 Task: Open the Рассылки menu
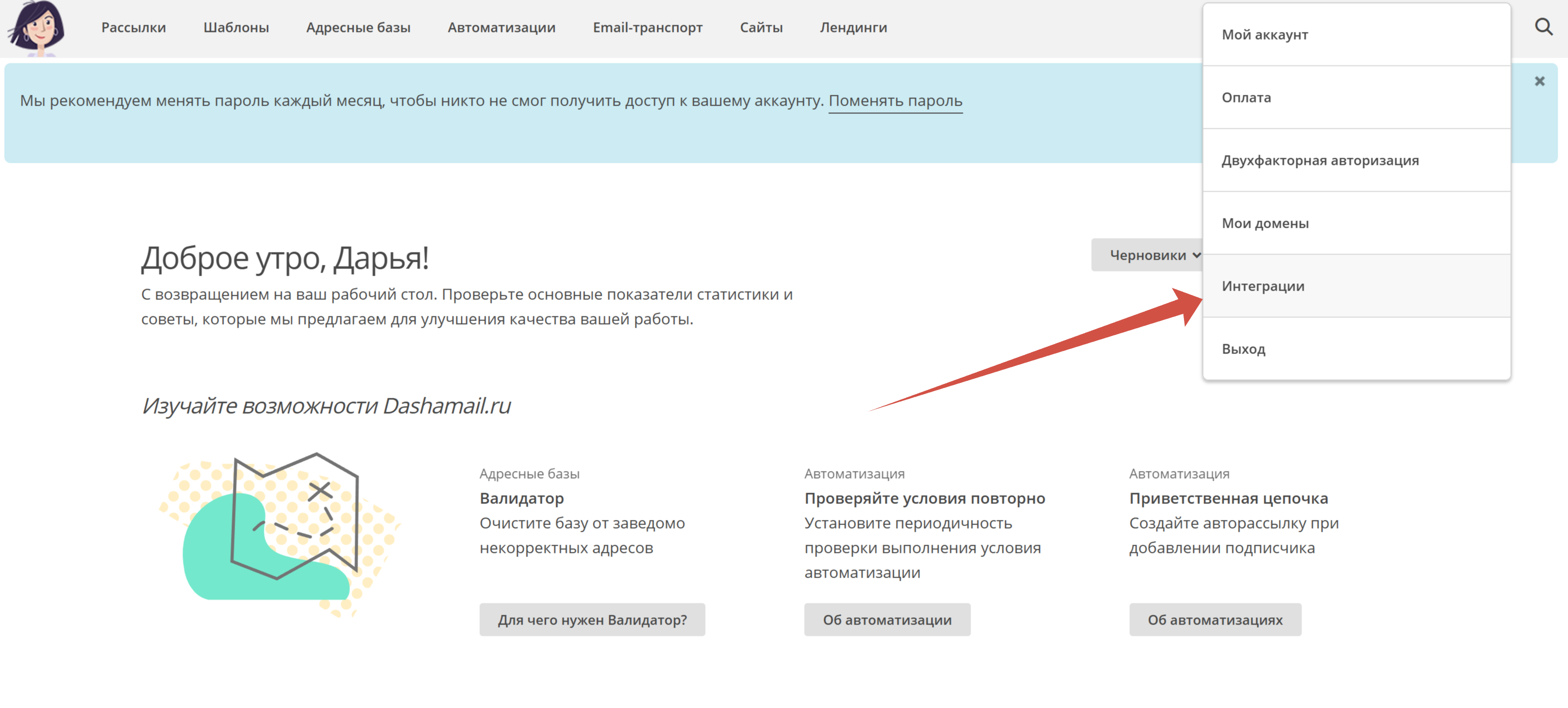[x=134, y=27]
